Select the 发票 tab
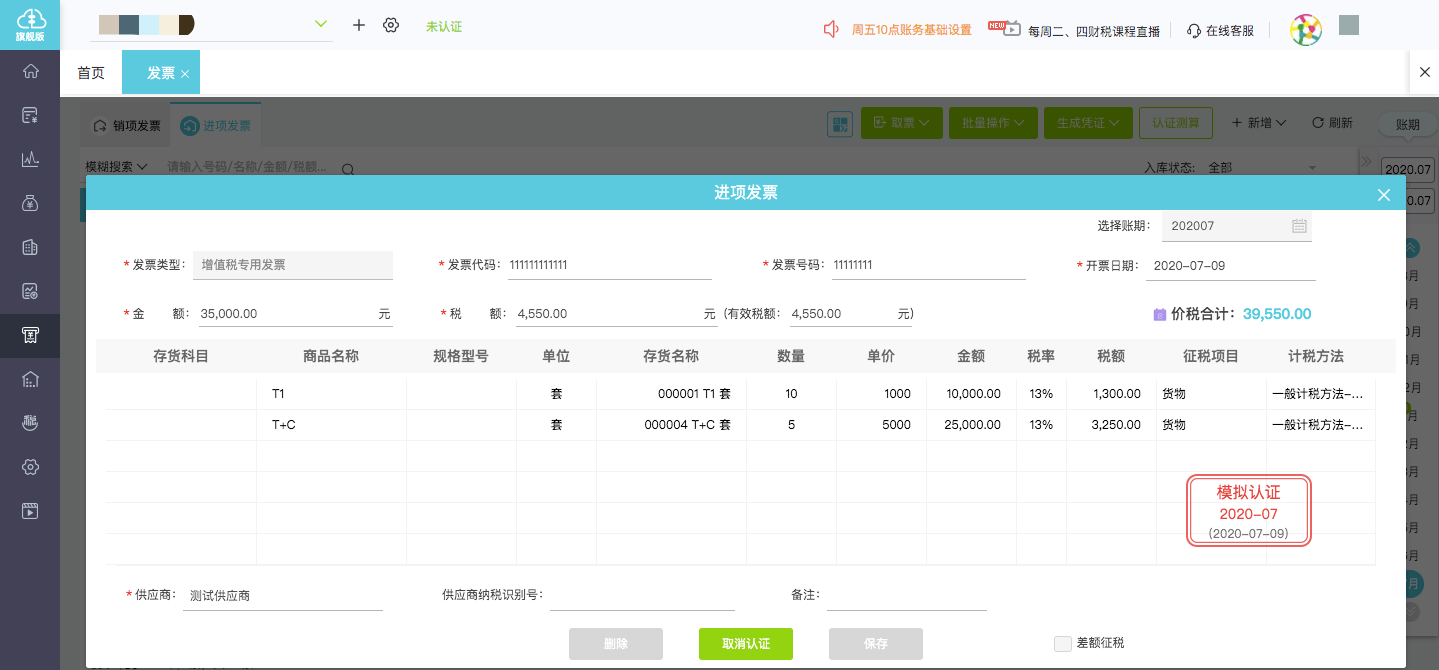1439x670 pixels. 160,73
